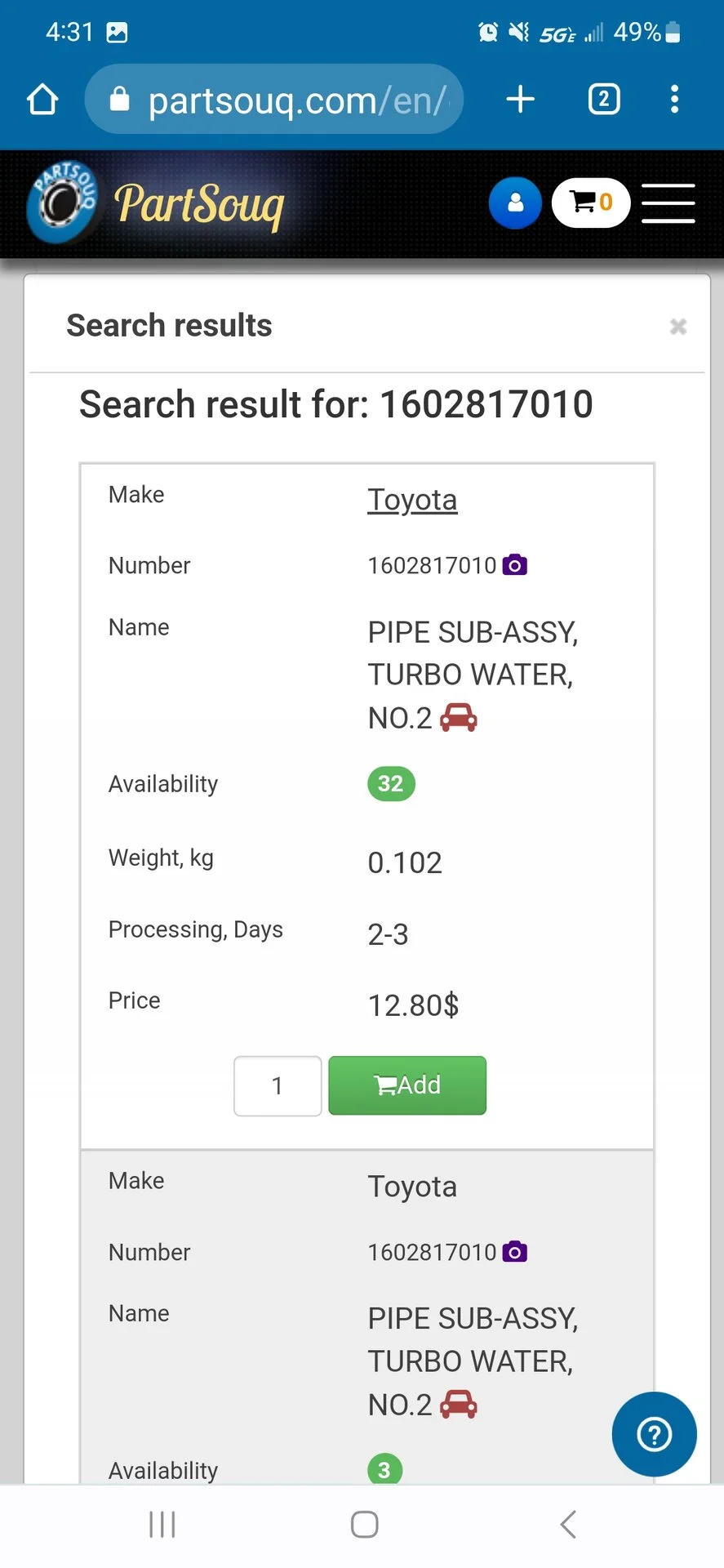Open the browser three-dot menu
The height and width of the screenshot is (1568, 724).
(x=674, y=100)
